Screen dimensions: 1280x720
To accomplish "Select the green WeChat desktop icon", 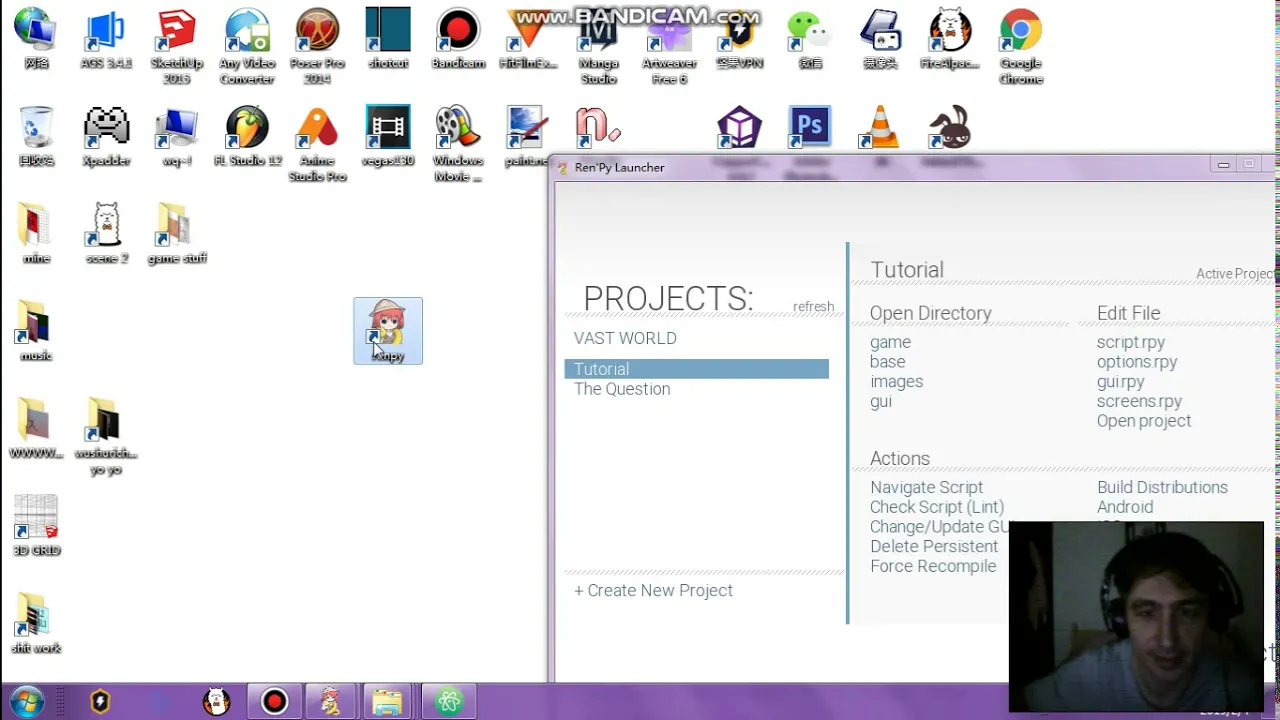I will point(810,40).
